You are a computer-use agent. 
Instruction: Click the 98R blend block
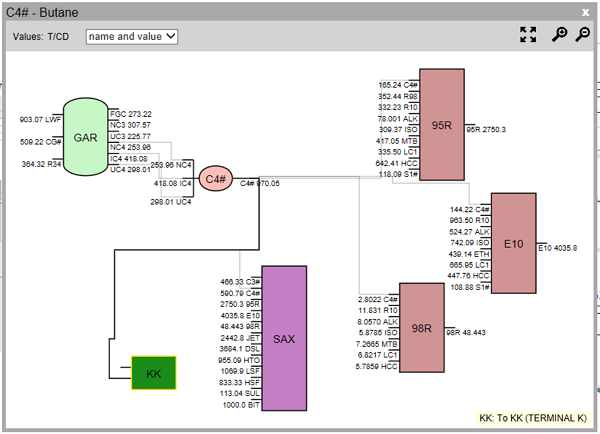coord(421,328)
